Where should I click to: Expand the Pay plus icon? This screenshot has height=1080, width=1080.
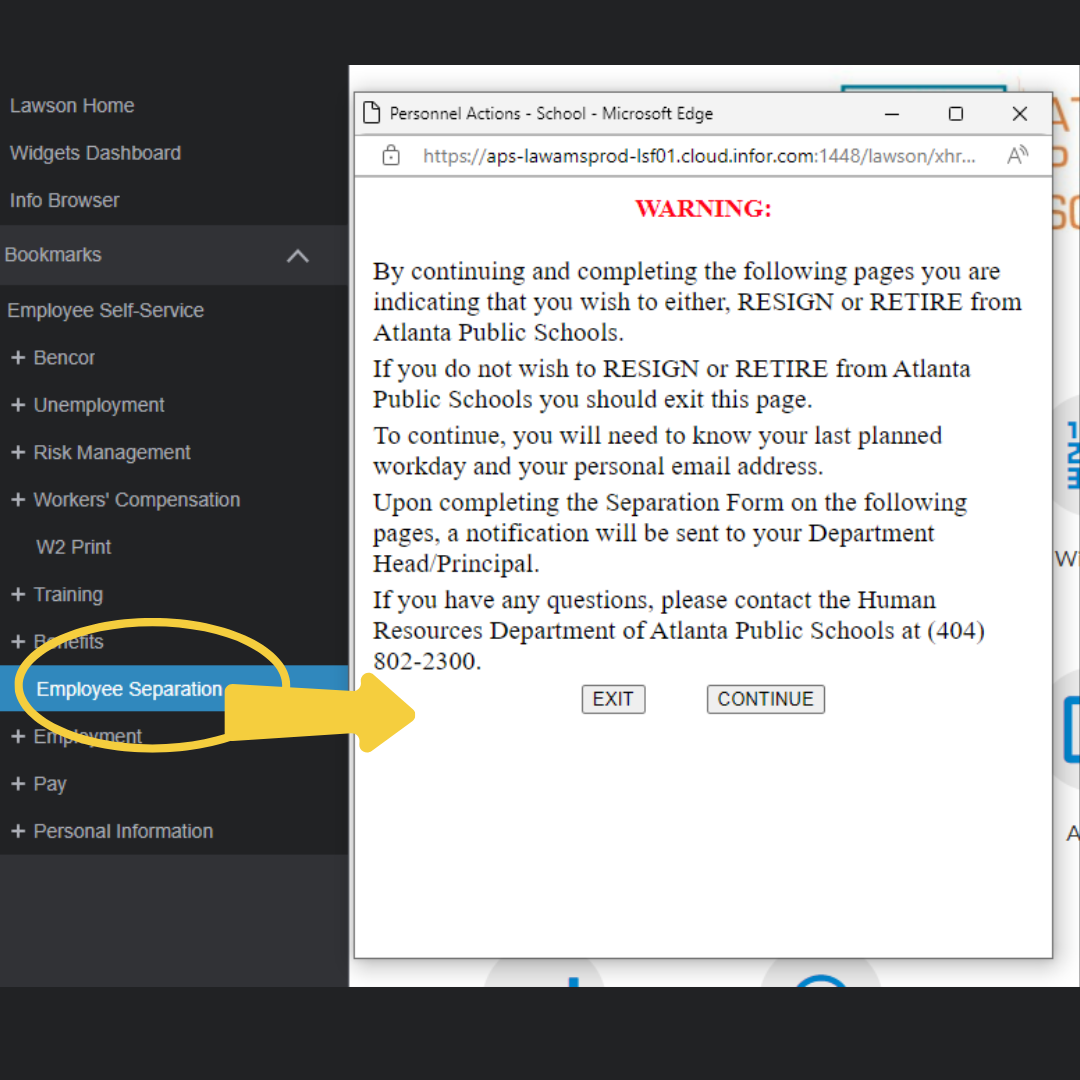19,784
